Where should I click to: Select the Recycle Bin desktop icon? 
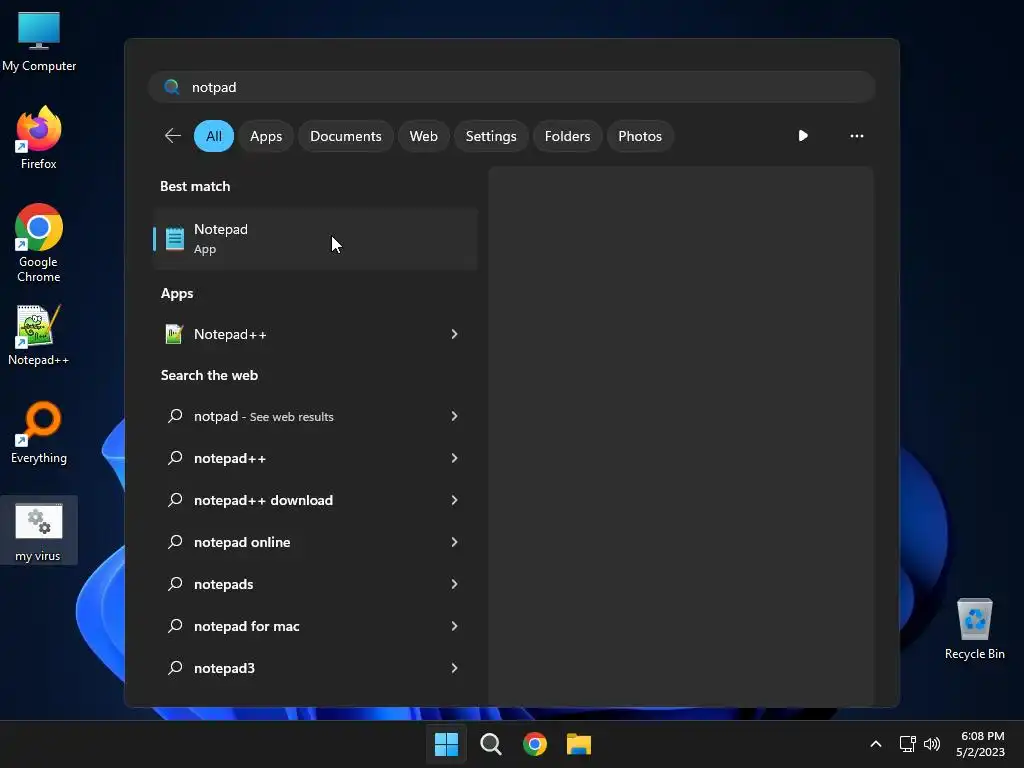point(974,629)
